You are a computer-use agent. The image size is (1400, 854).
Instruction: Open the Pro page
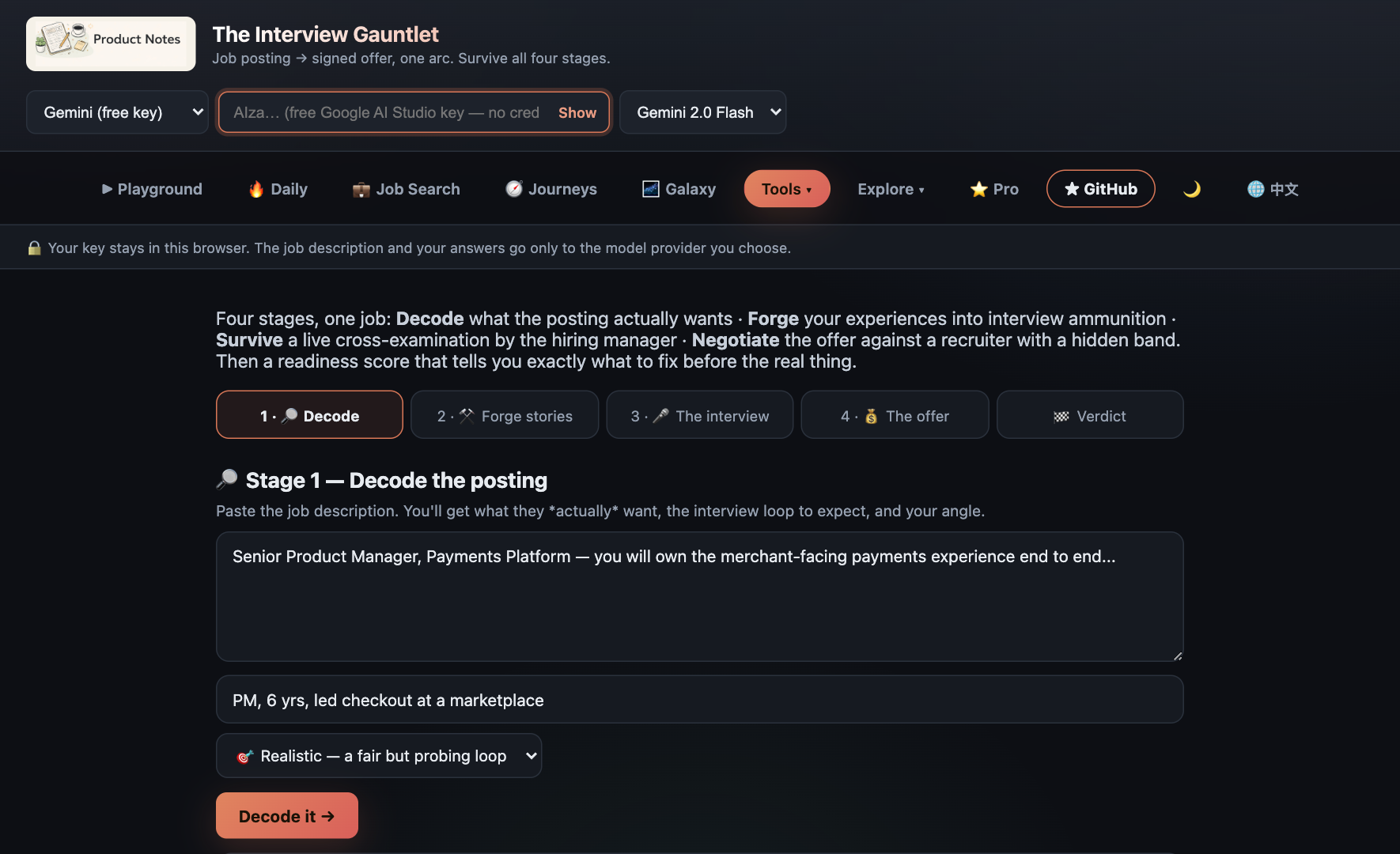point(994,189)
